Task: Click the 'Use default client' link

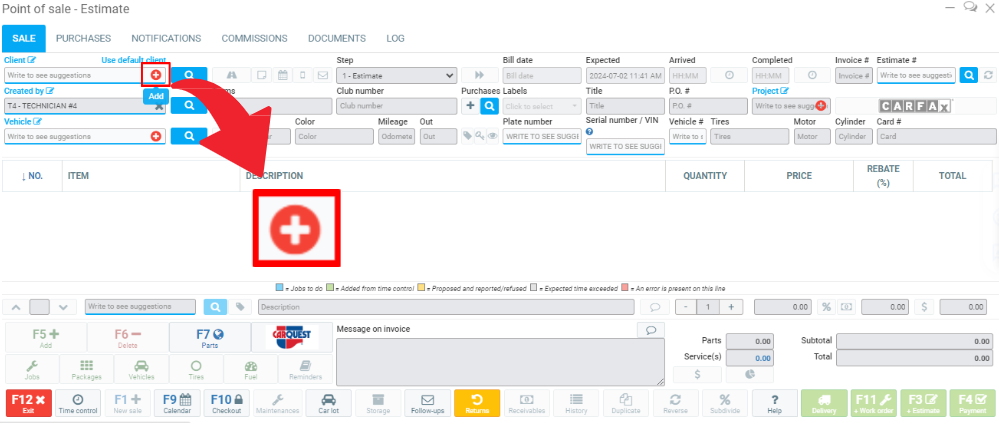Action: click(134, 60)
